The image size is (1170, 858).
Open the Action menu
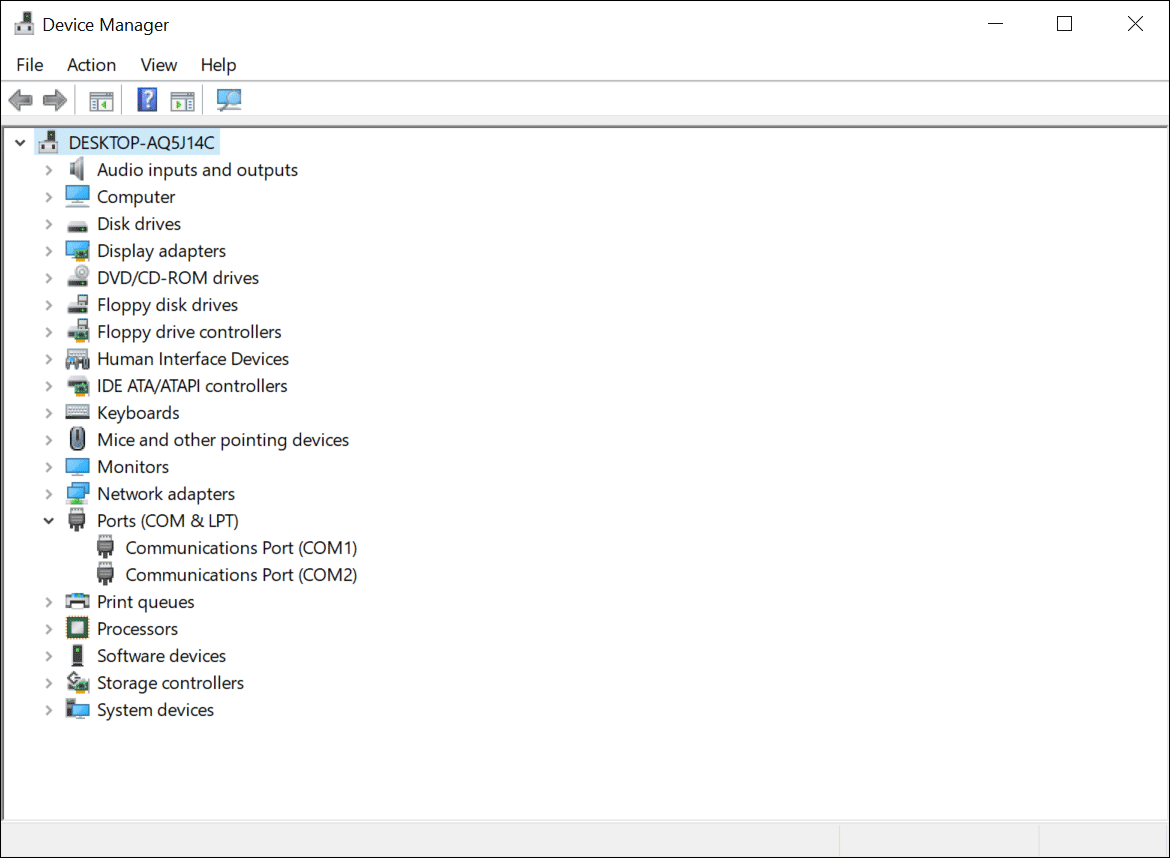tap(91, 65)
